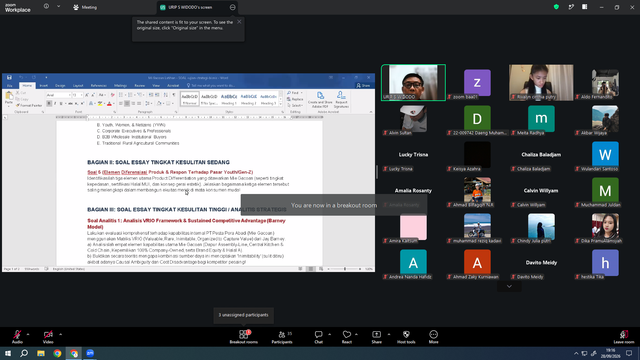This screenshot has height=360, width=640.
Task: Click Tell me what you want search box
Action: click(211, 86)
